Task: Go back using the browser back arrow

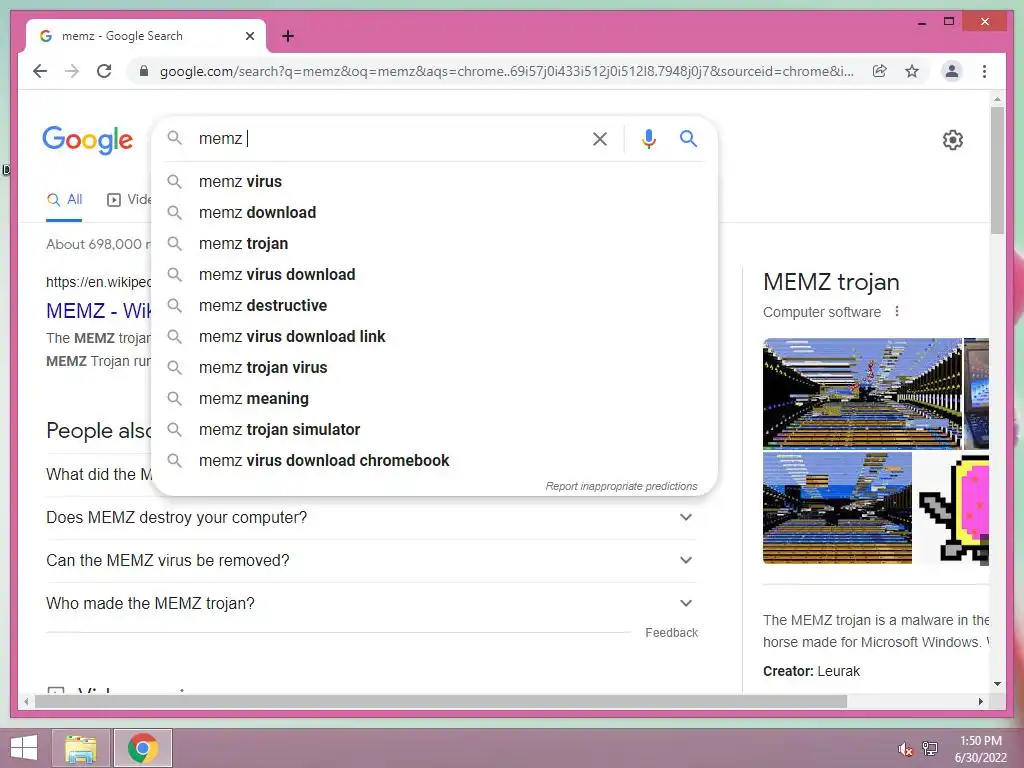Action: click(x=40, y=71)
